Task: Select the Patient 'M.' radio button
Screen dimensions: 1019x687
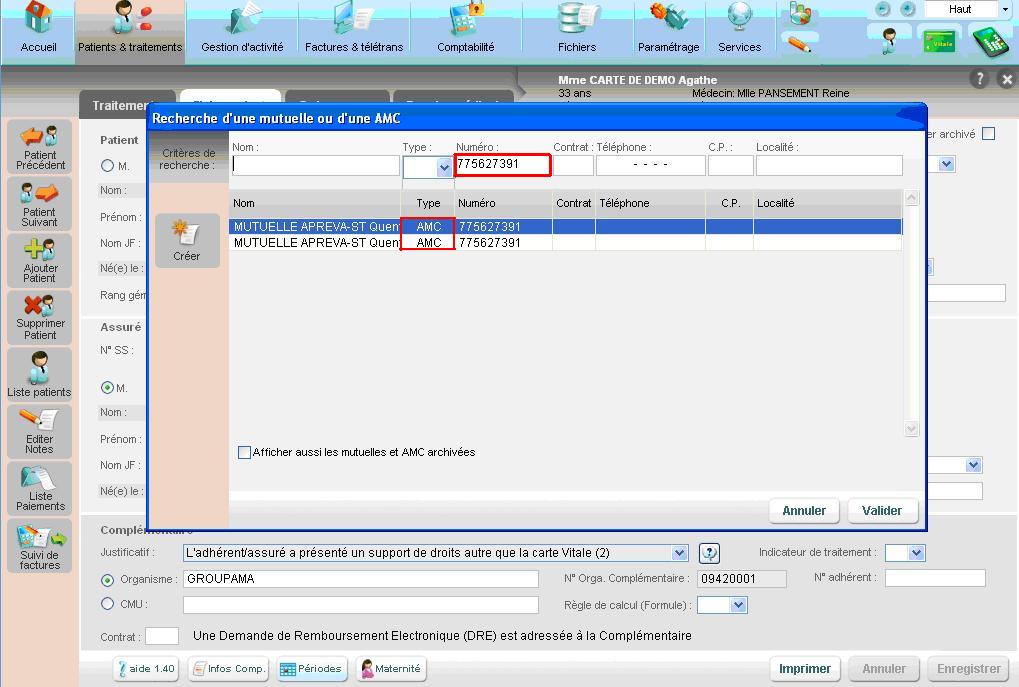Action: coord(108,166)
